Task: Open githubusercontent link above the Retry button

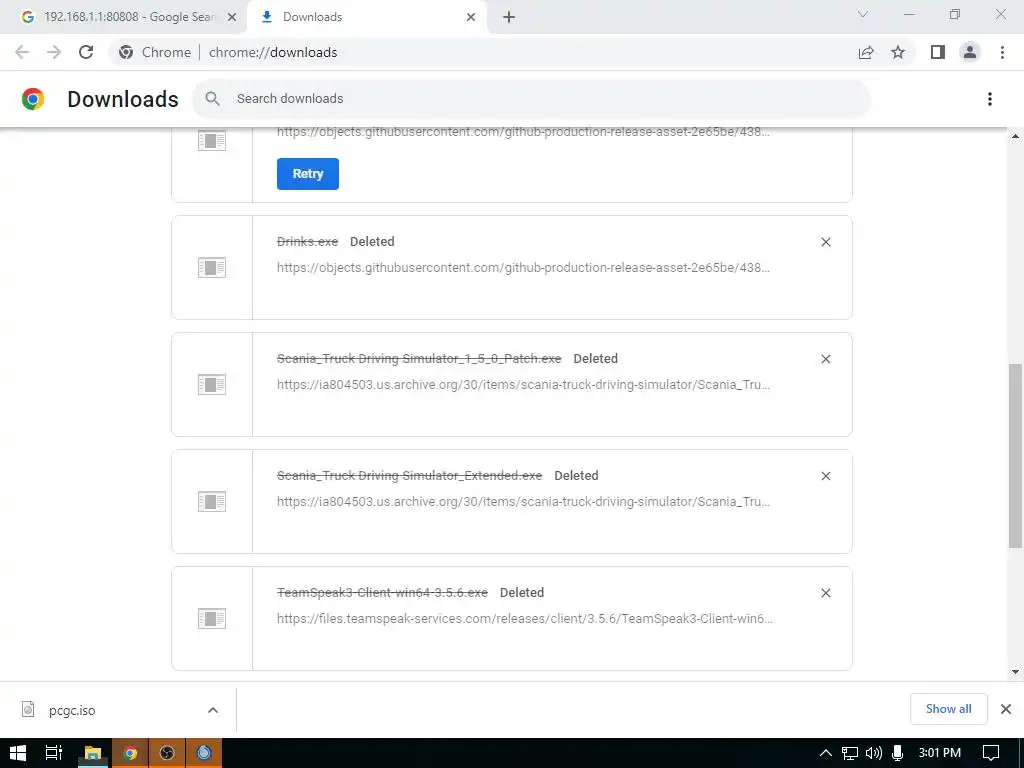Action: [523, 133]
